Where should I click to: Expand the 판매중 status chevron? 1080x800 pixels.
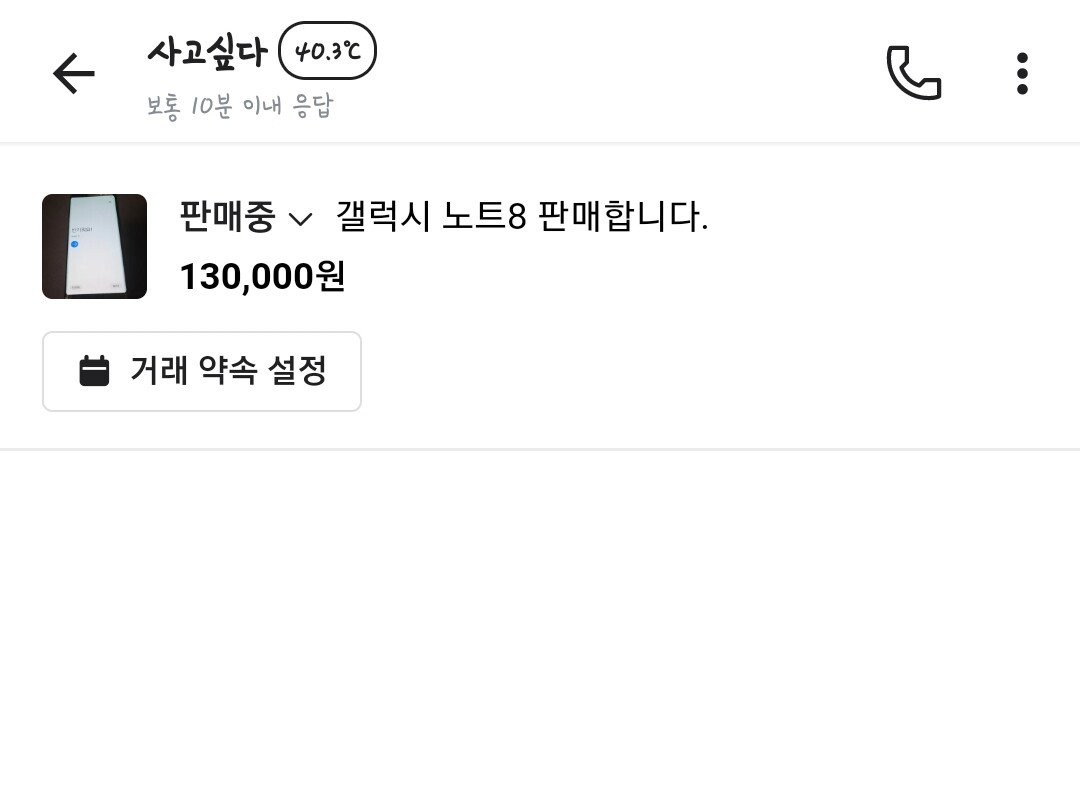point(300,219)
